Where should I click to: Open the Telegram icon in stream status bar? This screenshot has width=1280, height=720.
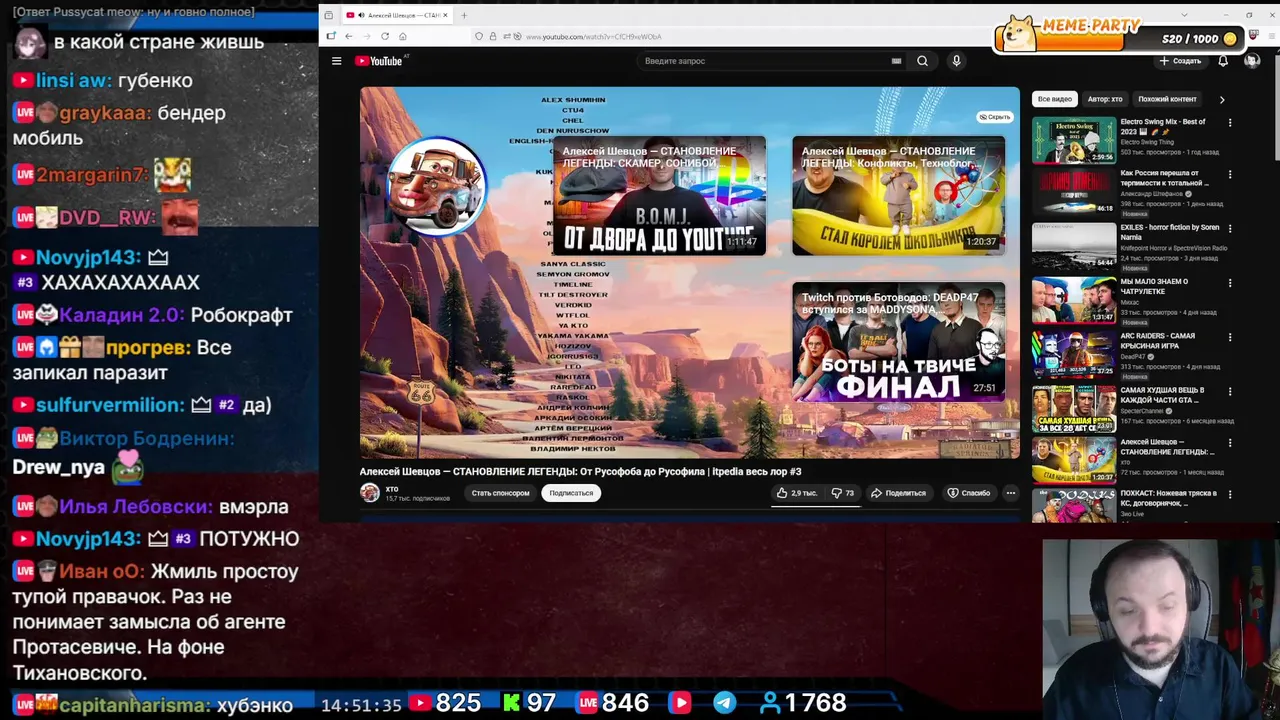[724, 703]
